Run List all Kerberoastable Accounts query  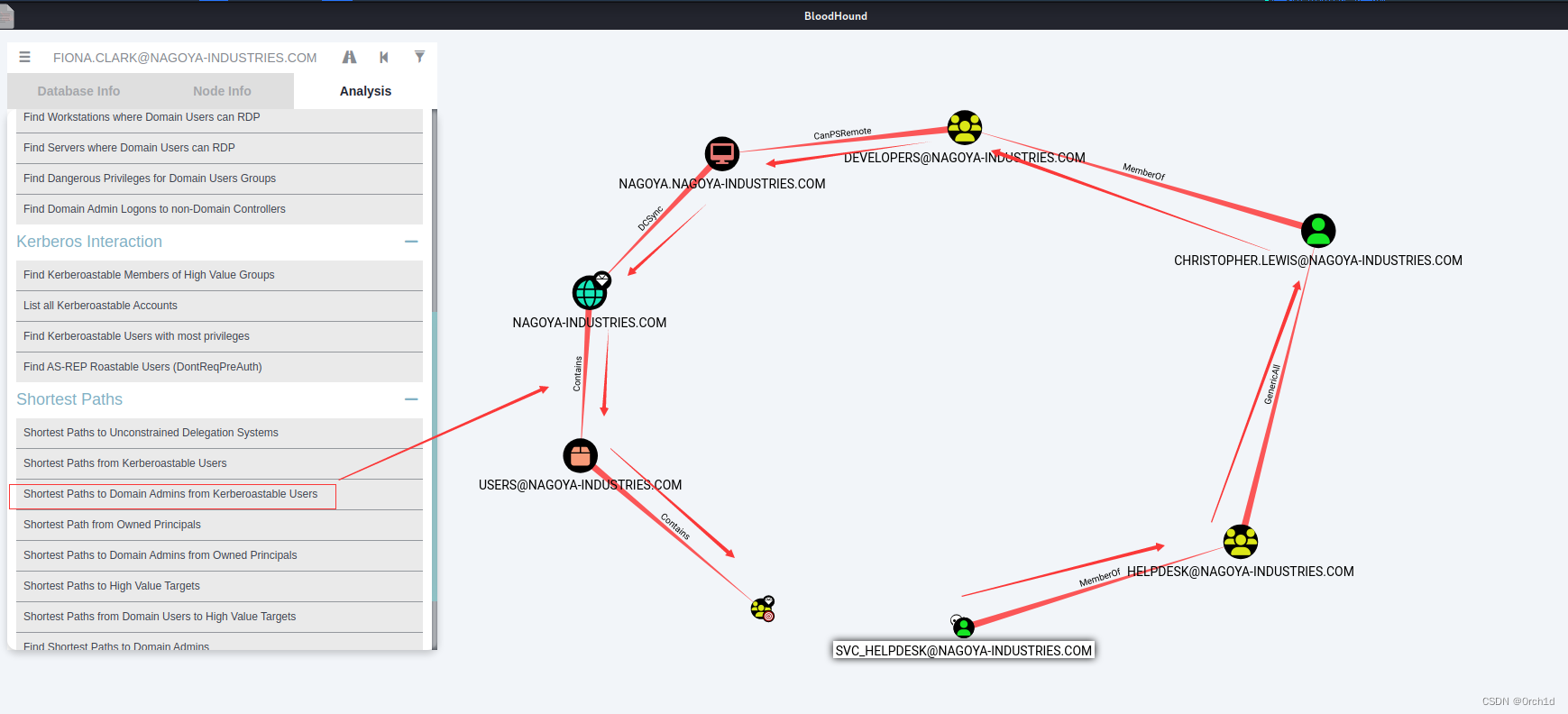[x=219, y=306]
